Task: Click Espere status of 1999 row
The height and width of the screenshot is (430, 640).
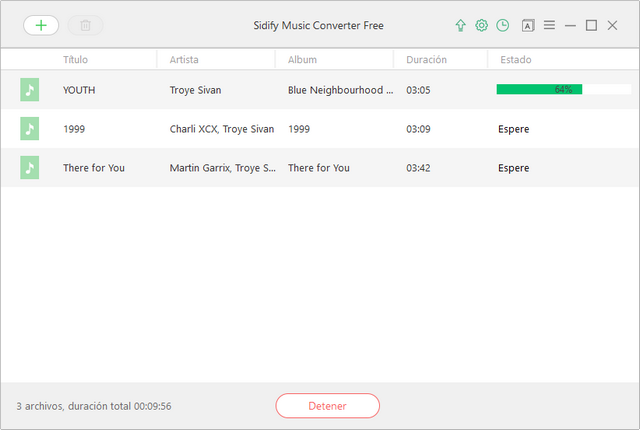Action: point(513,129)
